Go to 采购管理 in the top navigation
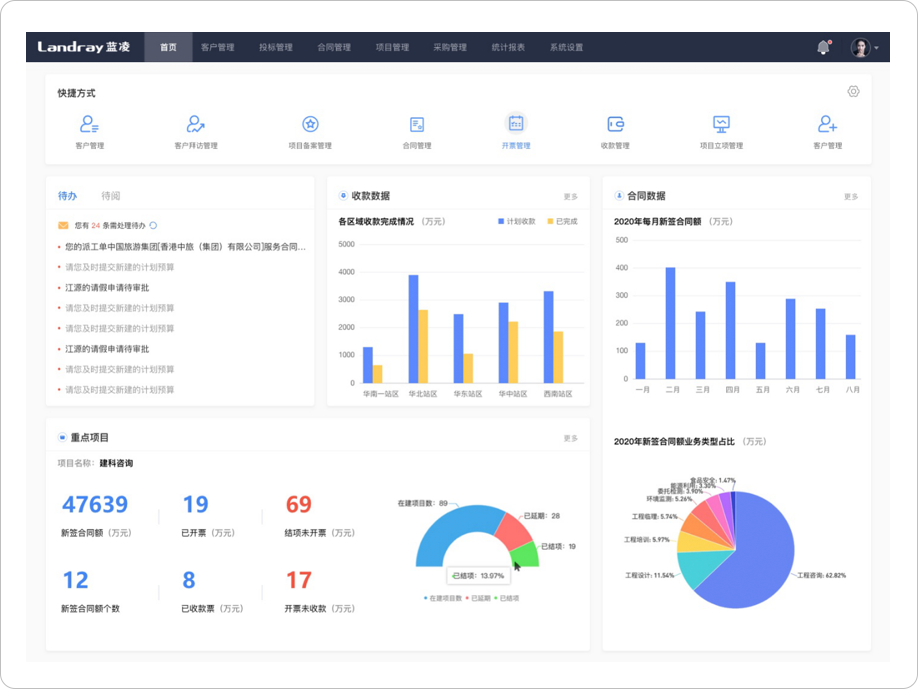918x689 pixels. point(450,47)
